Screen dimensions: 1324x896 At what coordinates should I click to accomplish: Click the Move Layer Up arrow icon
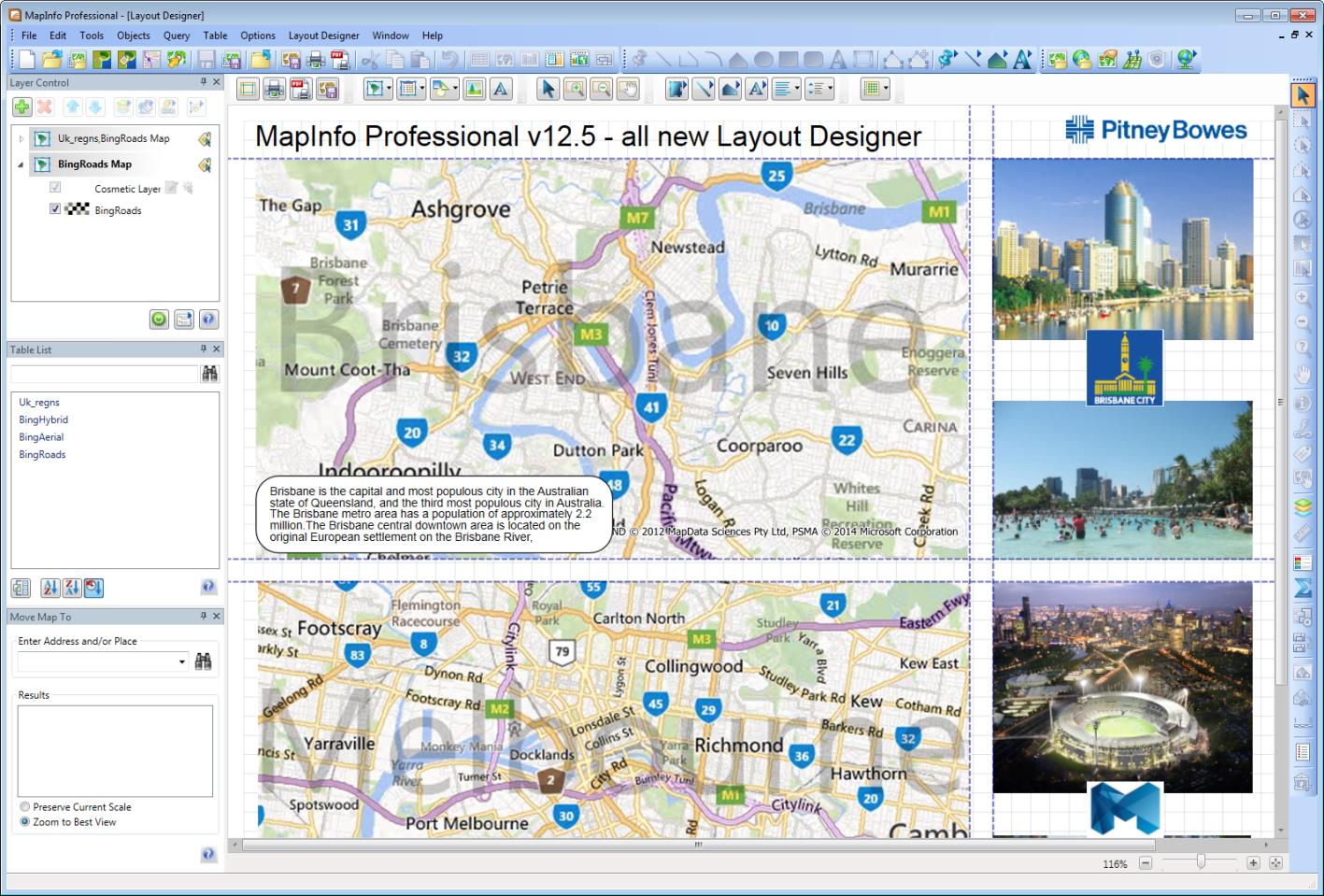click(73, 107)
